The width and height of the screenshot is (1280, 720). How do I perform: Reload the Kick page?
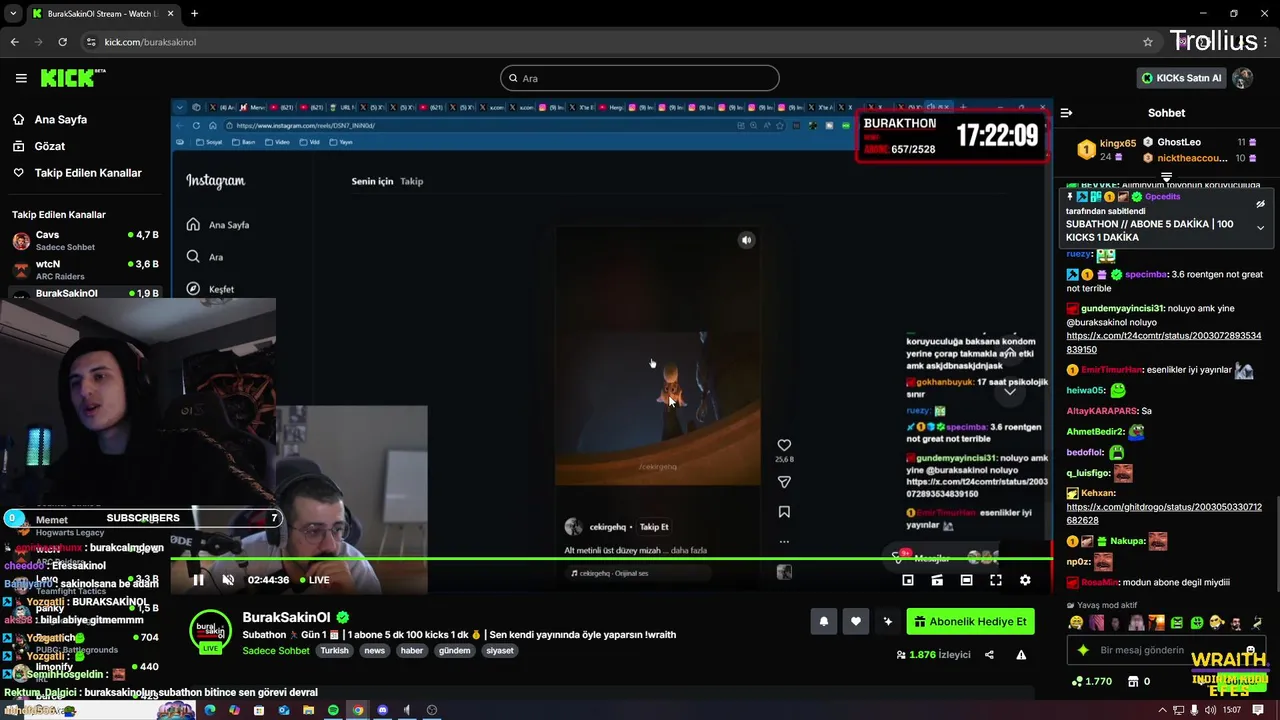click(62, 42)
